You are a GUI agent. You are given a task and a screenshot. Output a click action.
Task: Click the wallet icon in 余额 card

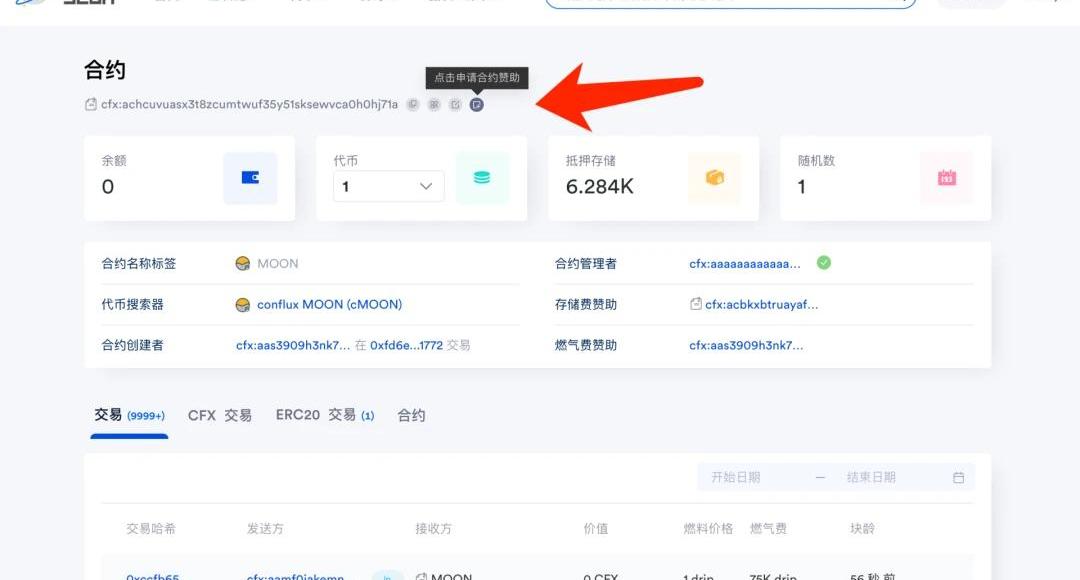coord(250,178)
